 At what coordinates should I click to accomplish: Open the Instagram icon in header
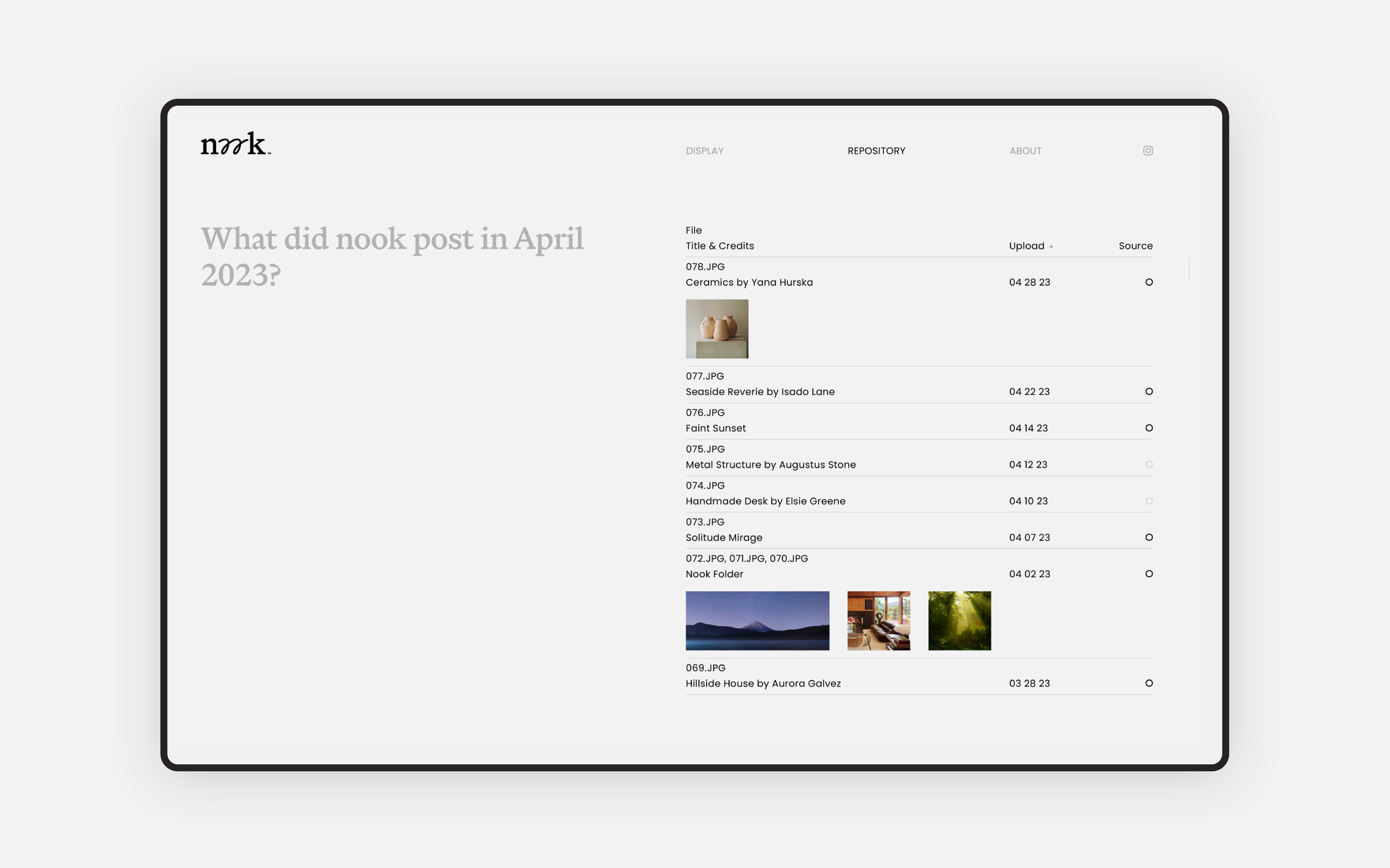pos(1148,150)
